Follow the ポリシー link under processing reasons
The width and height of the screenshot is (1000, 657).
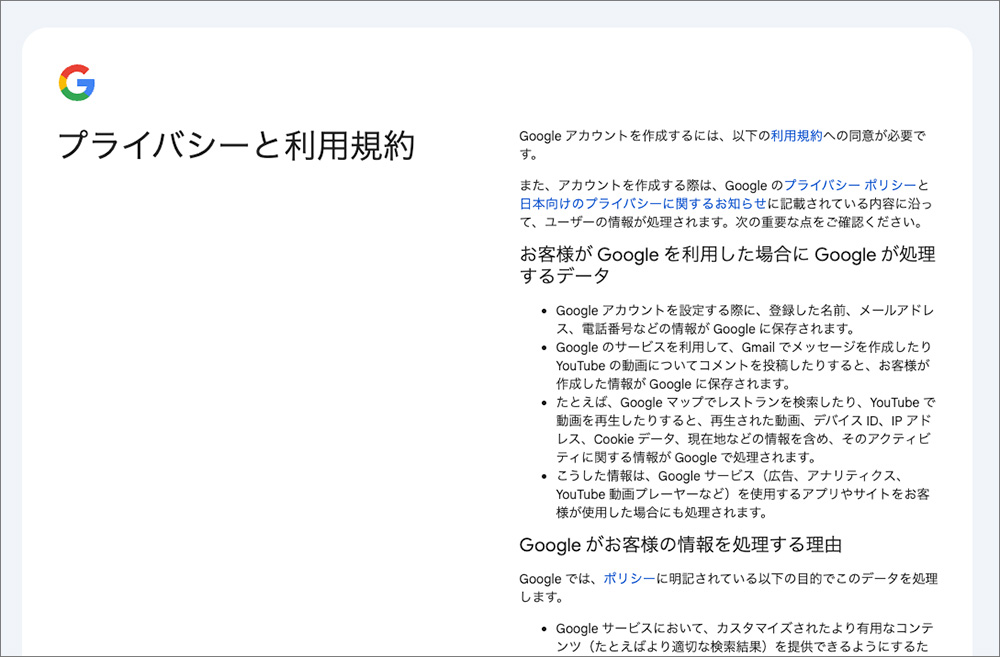[x=629, y=578]
